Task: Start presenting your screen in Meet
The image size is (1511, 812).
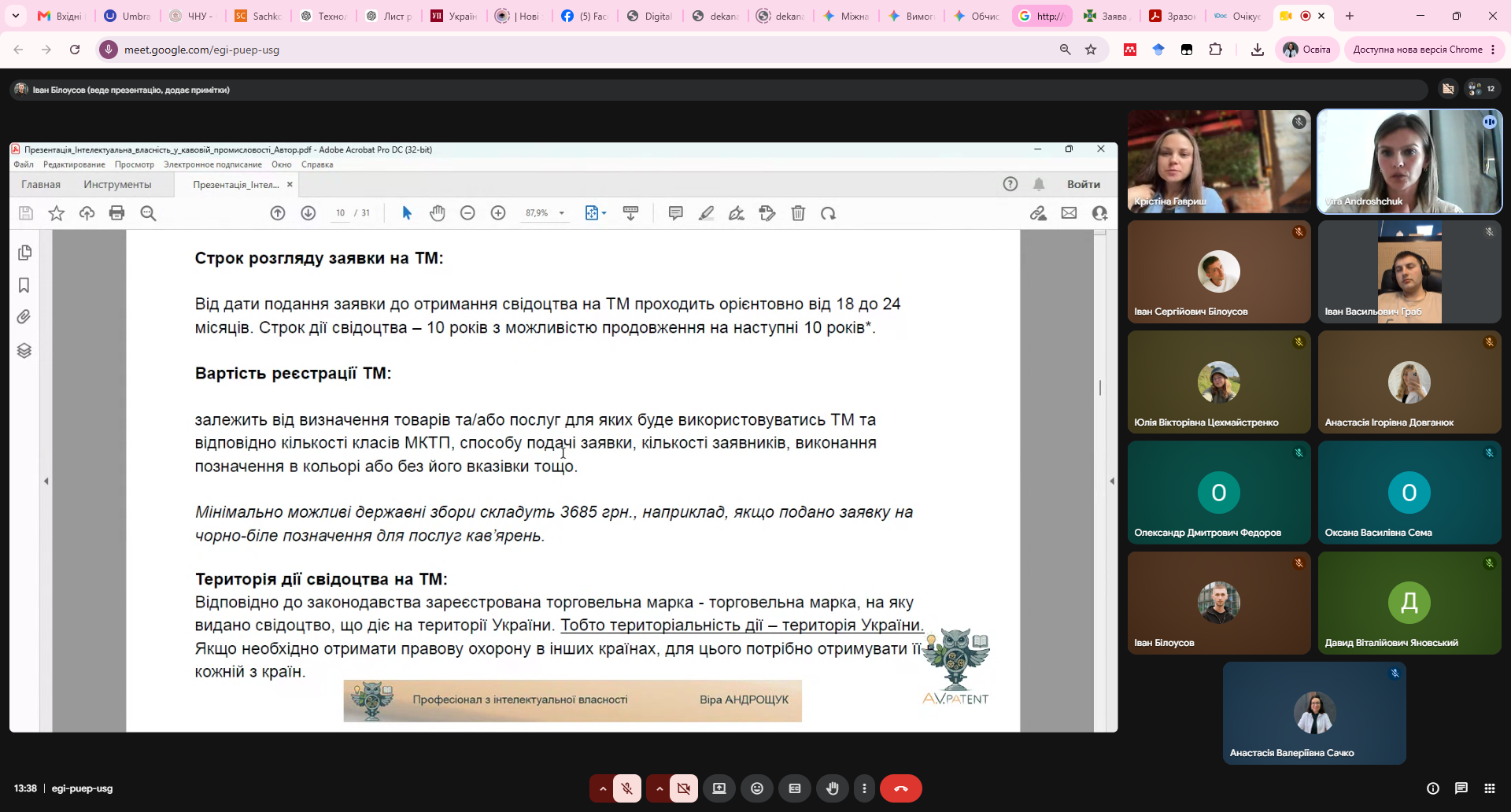Action: tap(719, 788)
